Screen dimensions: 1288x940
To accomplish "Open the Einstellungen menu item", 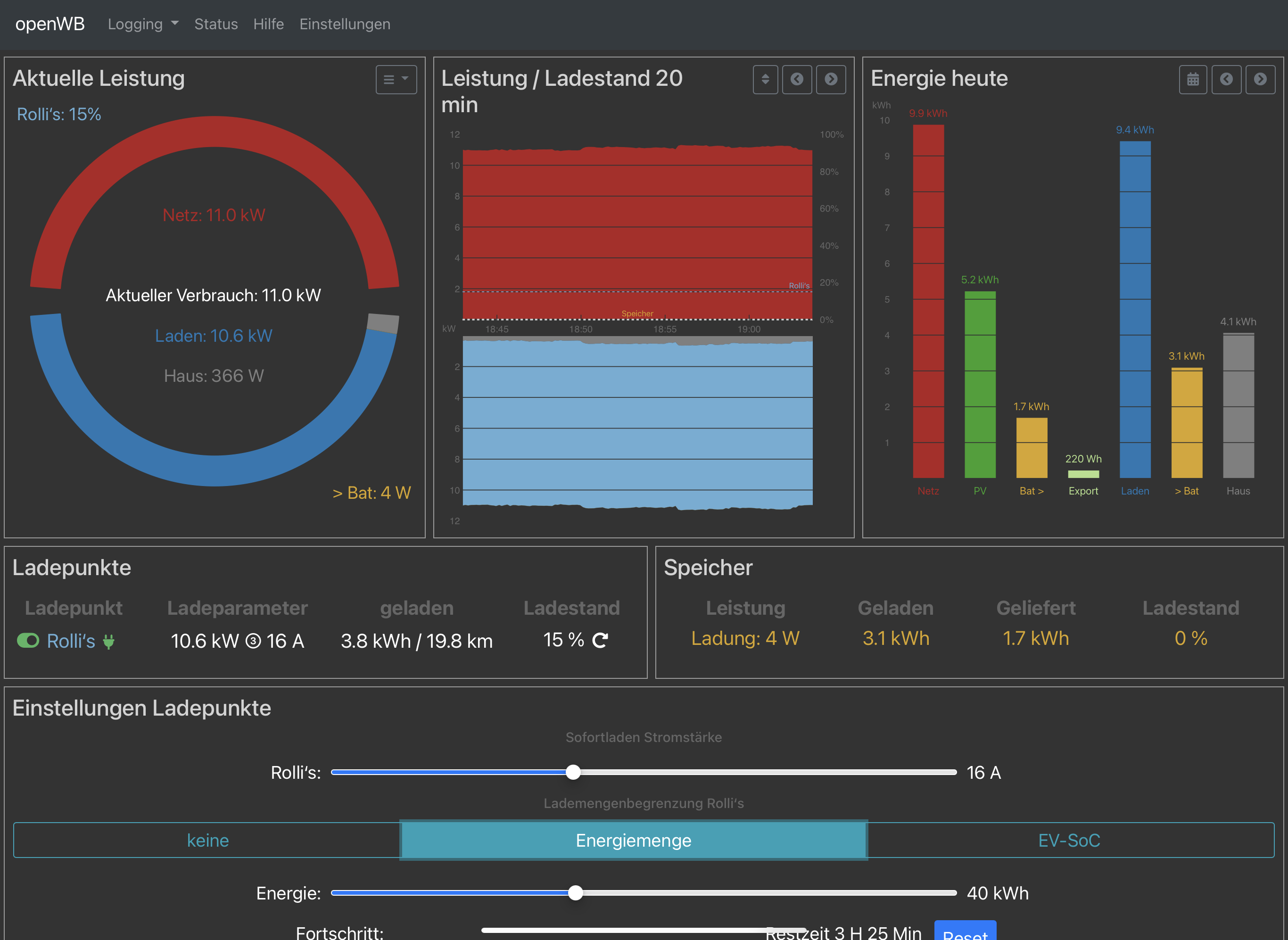I will [x=345, y=24].
